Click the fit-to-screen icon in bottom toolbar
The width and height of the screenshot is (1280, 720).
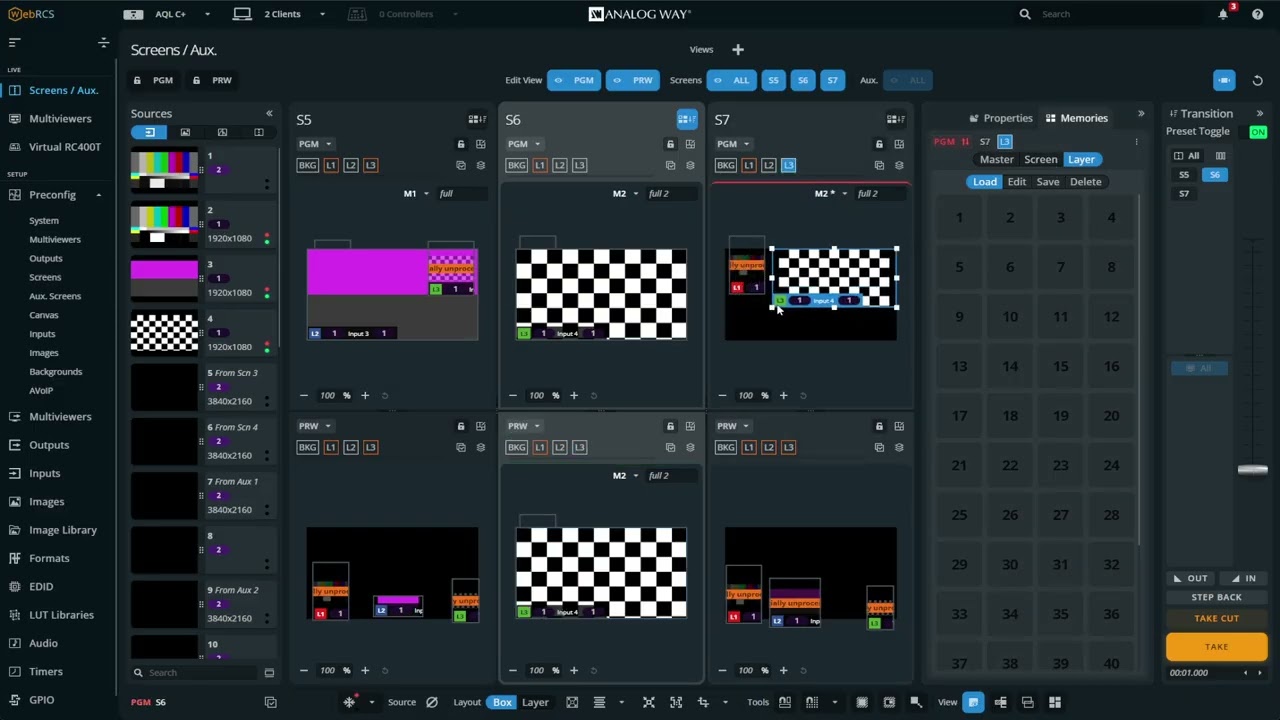572,702
